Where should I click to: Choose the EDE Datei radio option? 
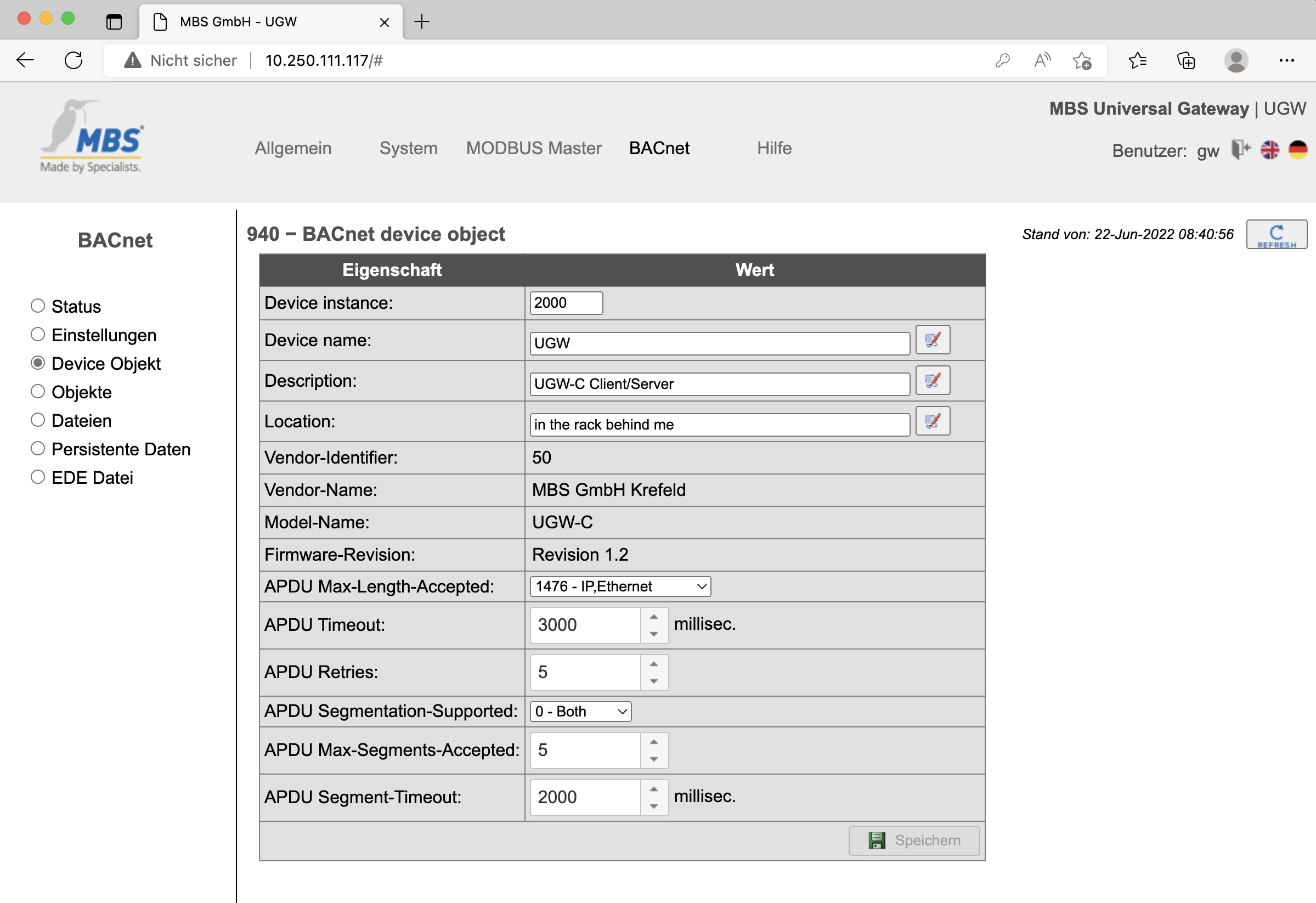(x=37, y=477)
